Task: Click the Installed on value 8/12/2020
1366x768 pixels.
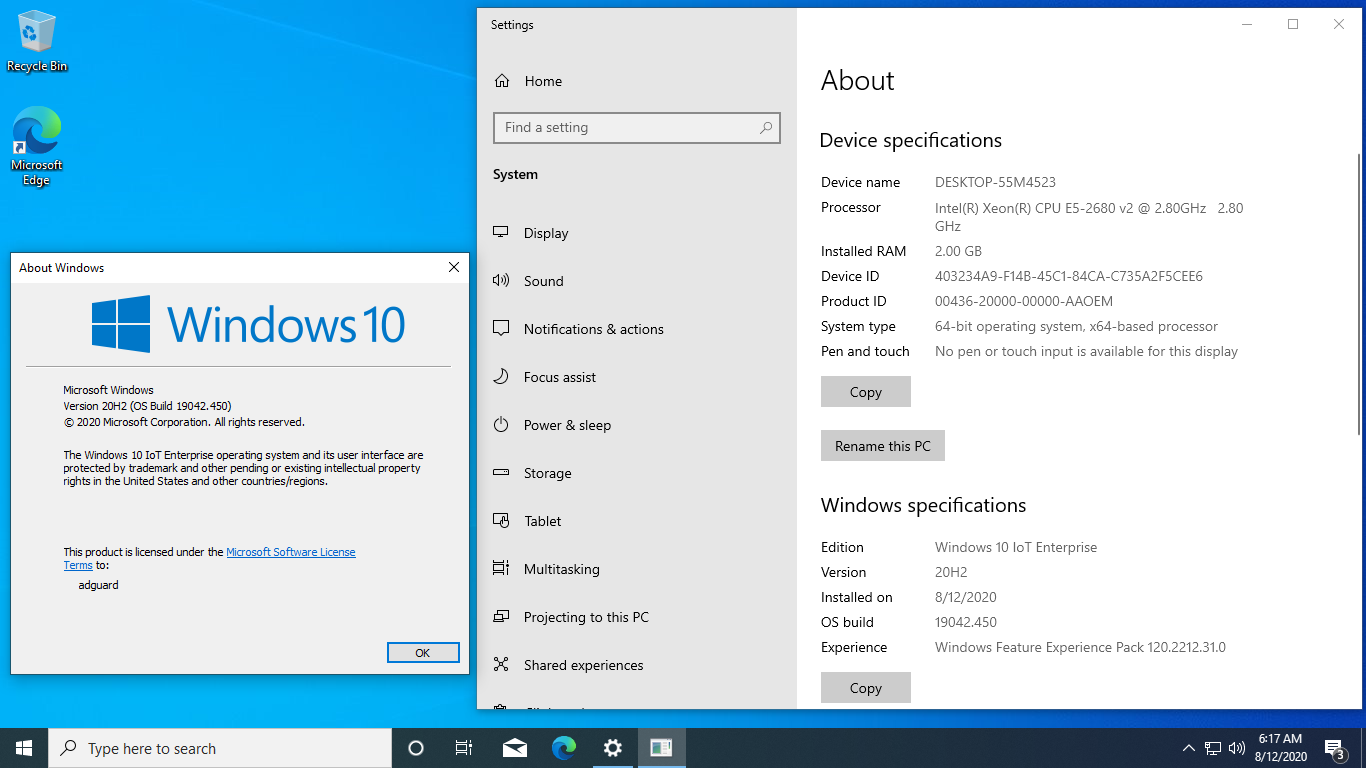Action: click(x=966, y=597)
